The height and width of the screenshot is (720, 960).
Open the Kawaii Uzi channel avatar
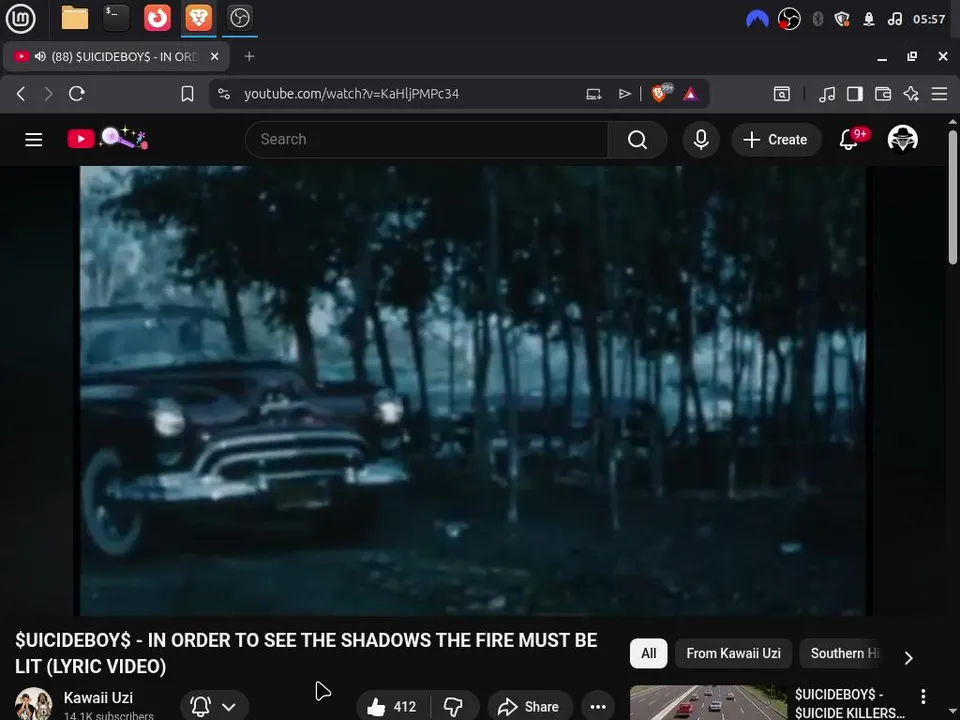34,703
